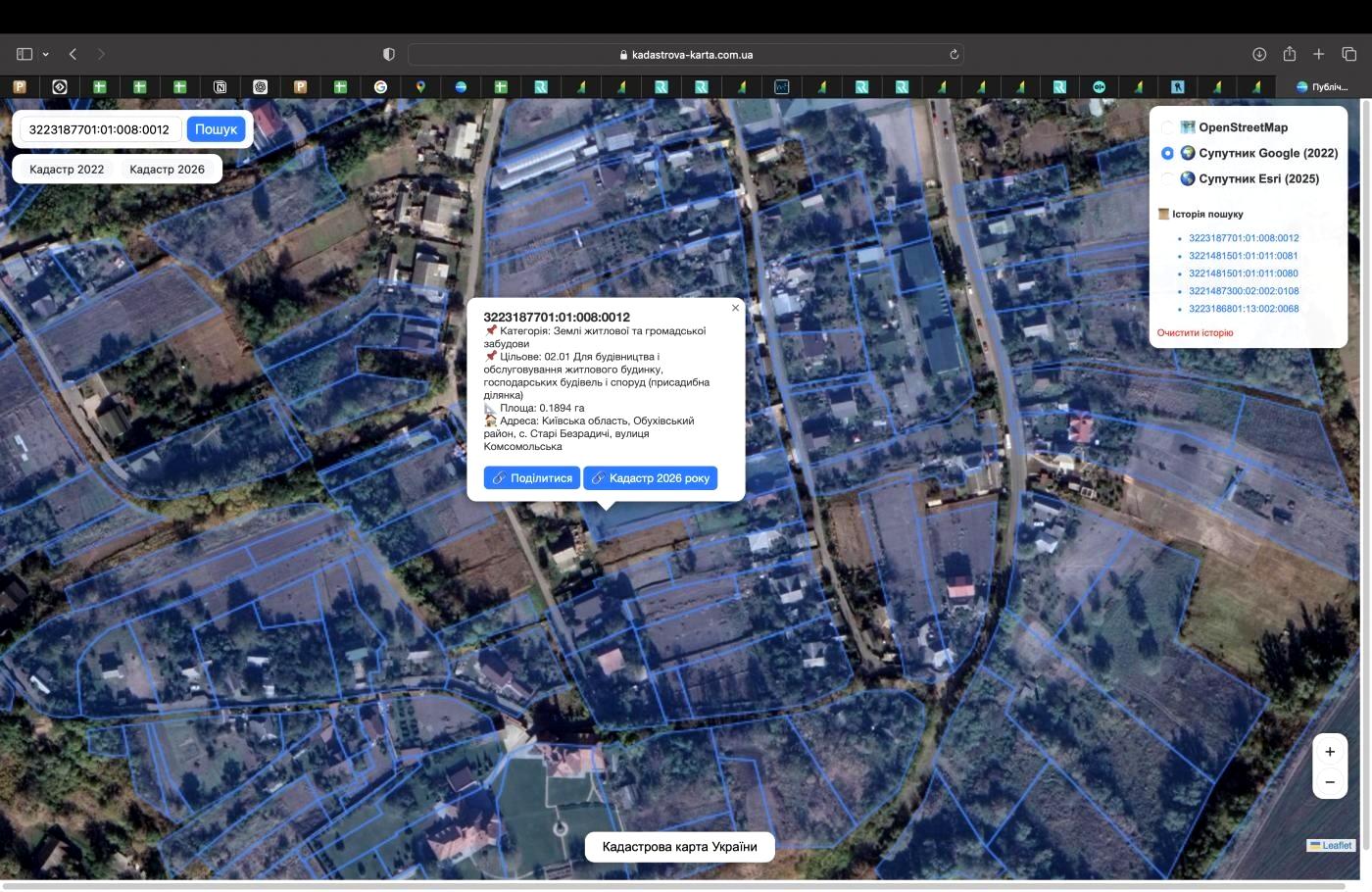Click the privacy shield icon

pos(388,54)
